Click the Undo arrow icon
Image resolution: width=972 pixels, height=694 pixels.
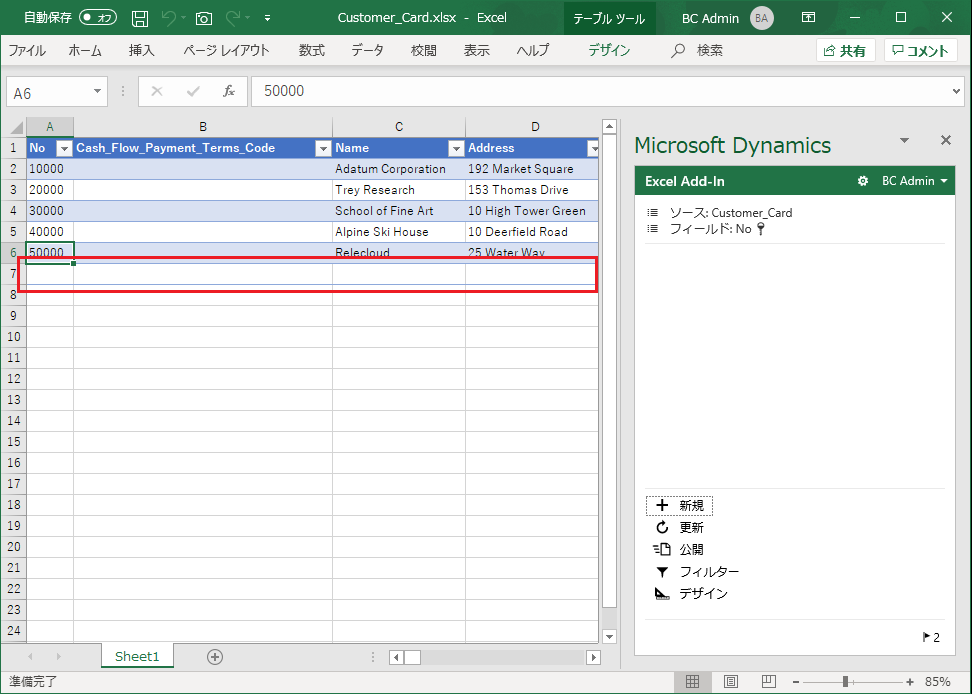(169, 18)
